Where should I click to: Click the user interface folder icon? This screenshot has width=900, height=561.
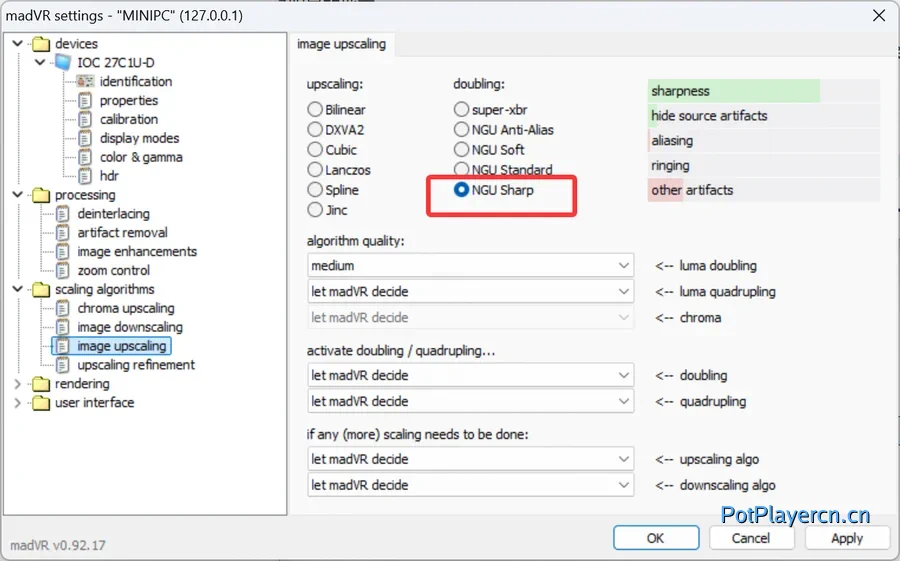(41, 403)
